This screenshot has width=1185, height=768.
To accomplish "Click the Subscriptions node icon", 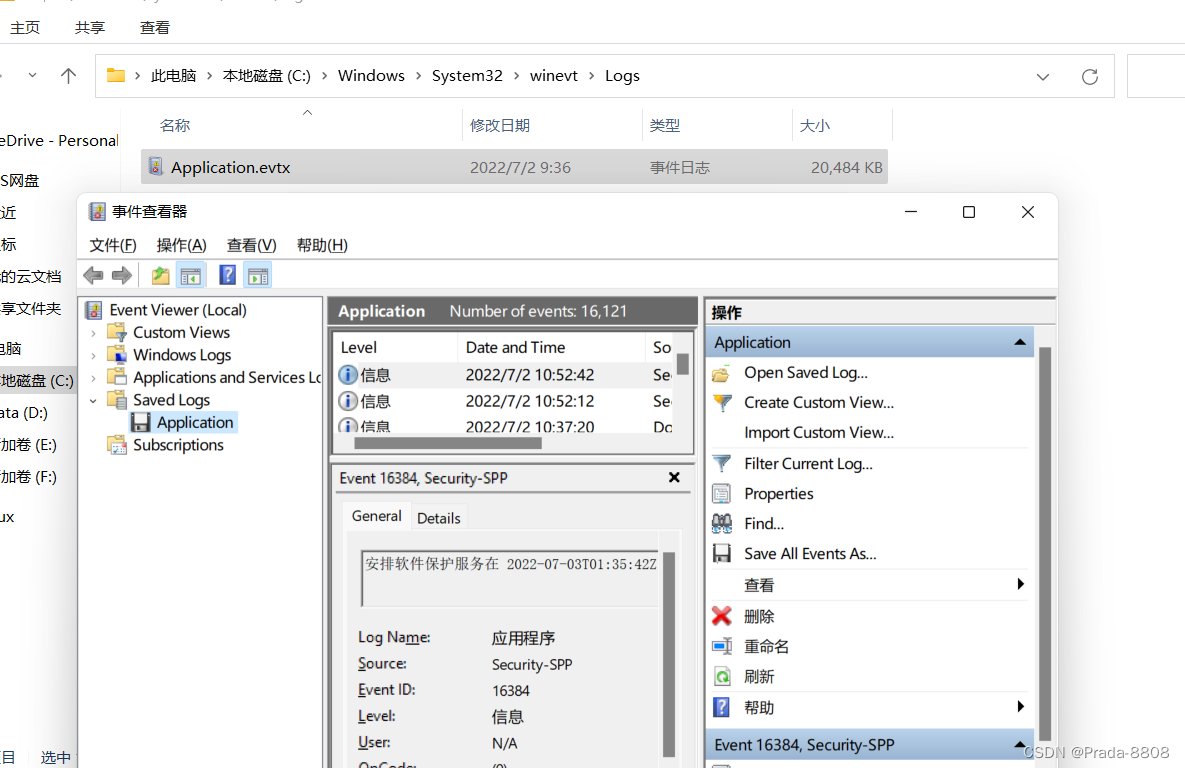I will 117,445.
